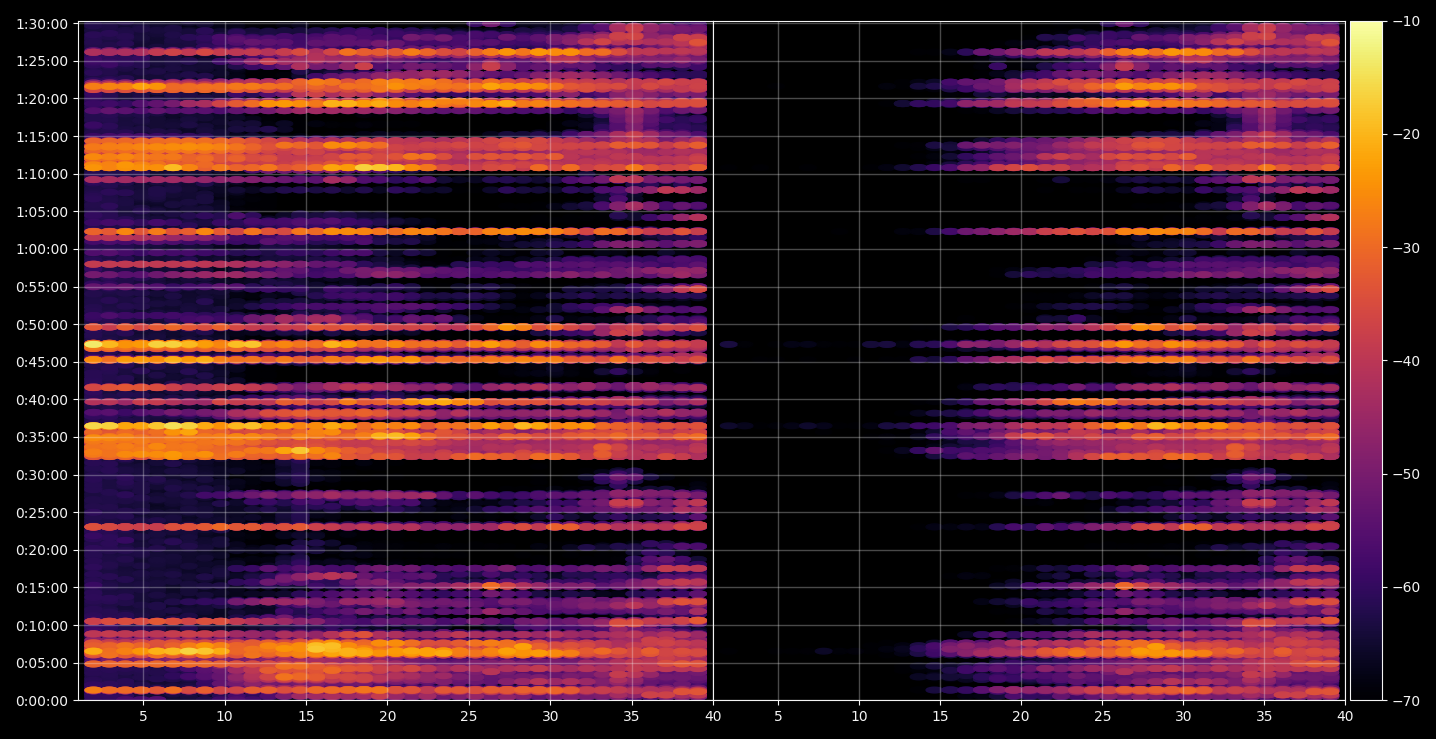
Task: Select x-axis label 10 under the left heatmap
Action: pos(224,717)
